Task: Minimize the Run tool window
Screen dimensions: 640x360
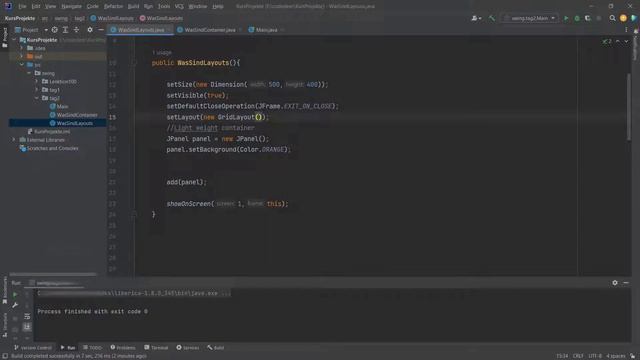Action: tap(626, 282)
